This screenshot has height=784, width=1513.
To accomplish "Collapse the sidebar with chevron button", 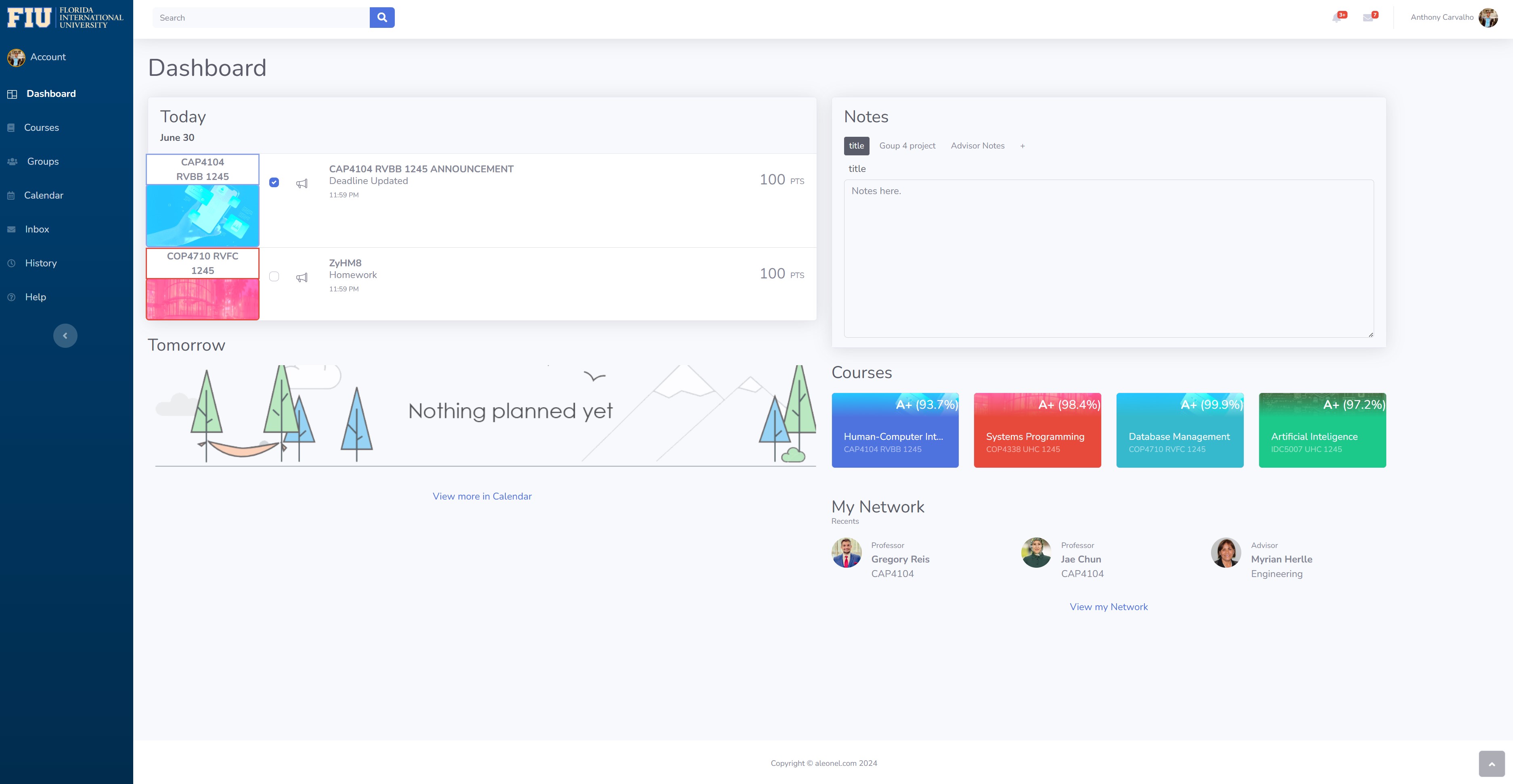I will 65,336.
